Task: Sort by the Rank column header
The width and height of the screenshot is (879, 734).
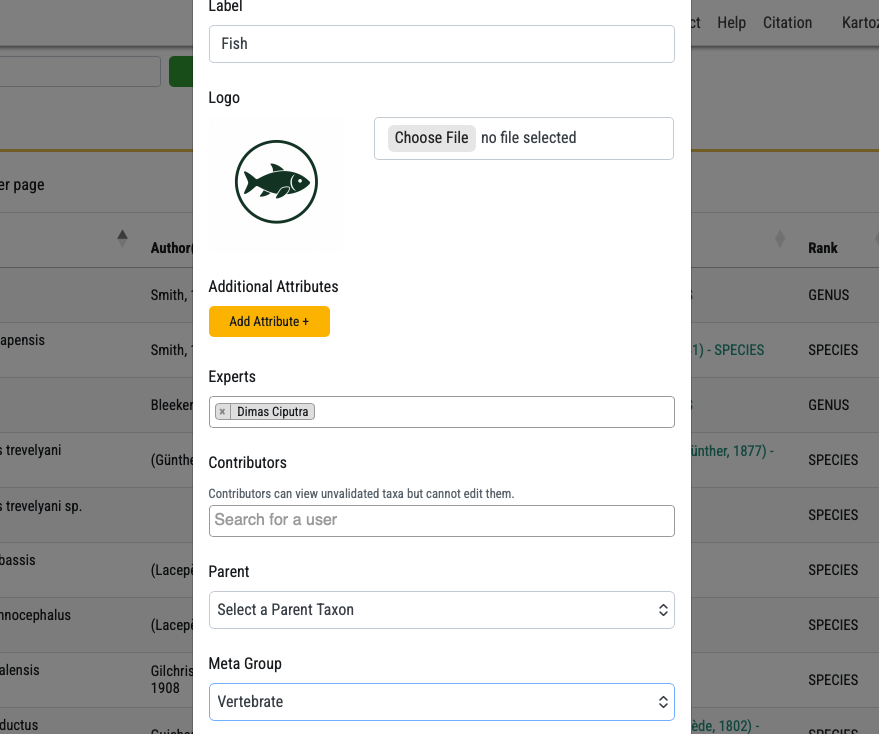Action: 822,248
